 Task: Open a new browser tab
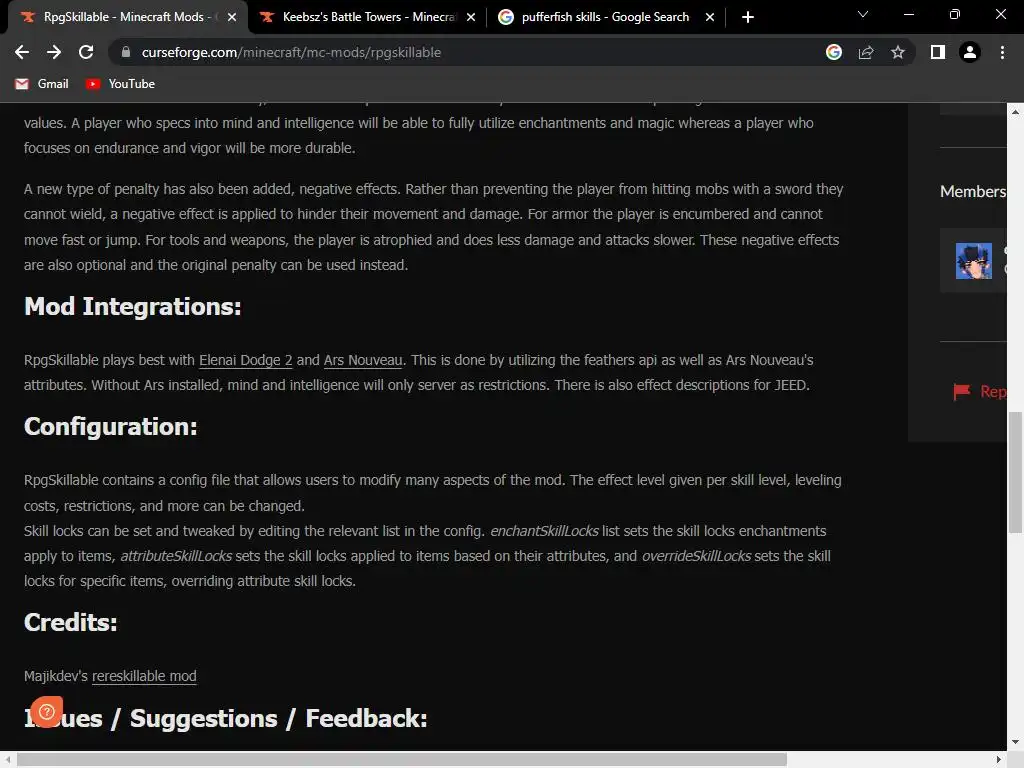point(748,17)
